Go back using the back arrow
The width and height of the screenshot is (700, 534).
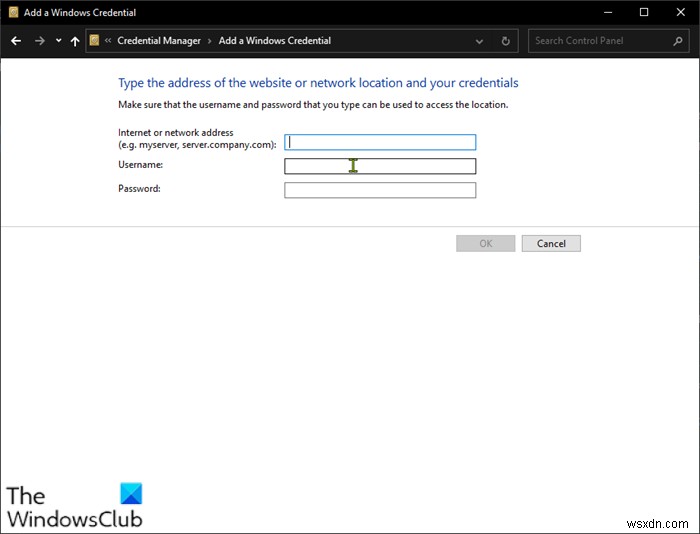[16, 41]
